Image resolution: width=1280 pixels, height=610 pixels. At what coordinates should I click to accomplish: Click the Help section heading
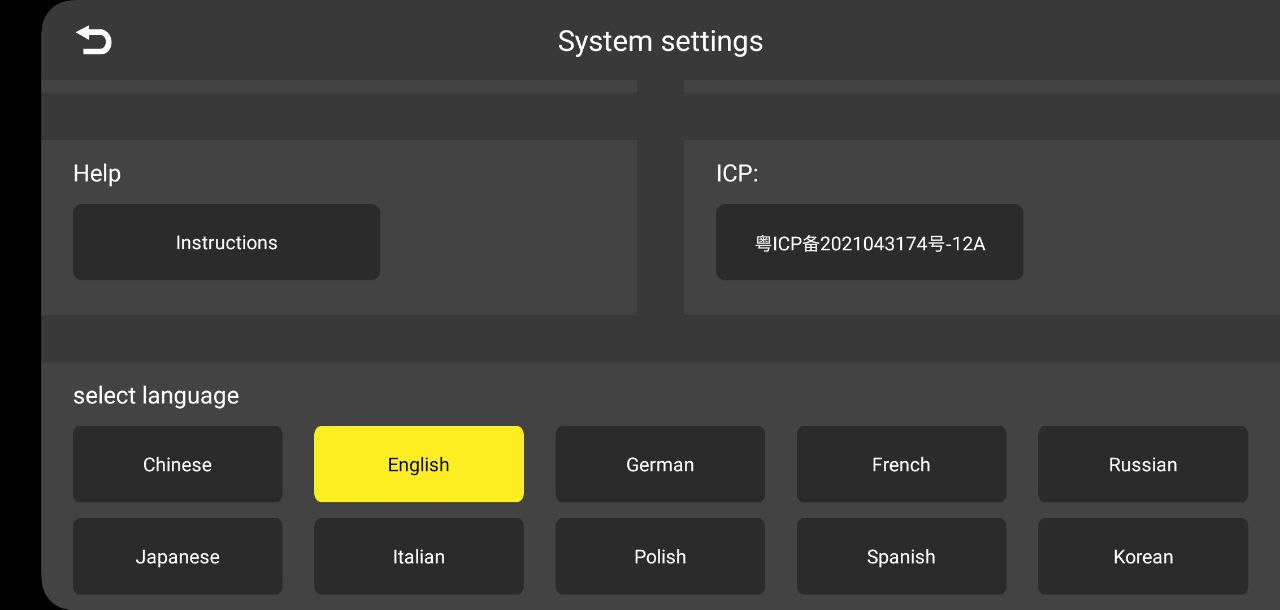tap(97, 173)
